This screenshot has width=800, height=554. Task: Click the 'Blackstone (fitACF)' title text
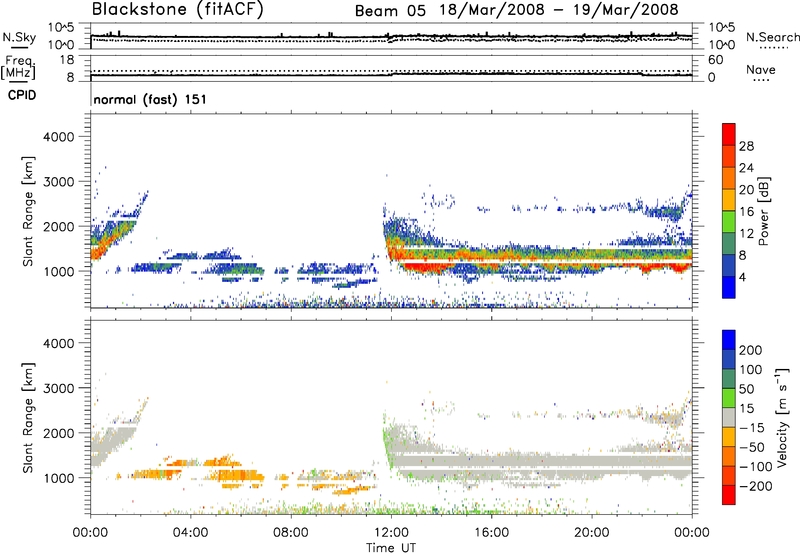178,10
